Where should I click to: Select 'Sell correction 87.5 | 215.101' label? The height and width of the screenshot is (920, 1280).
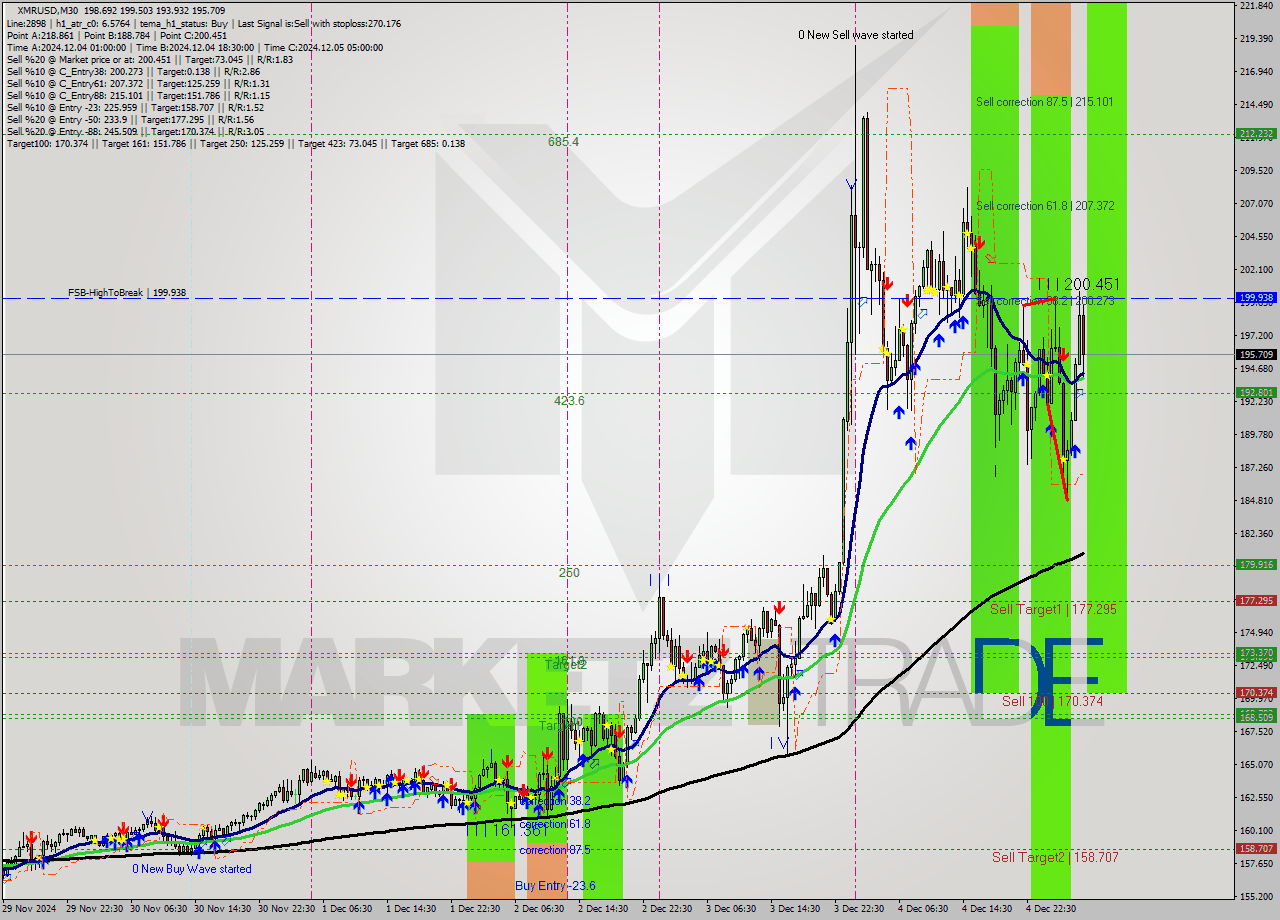(1045, 102)
